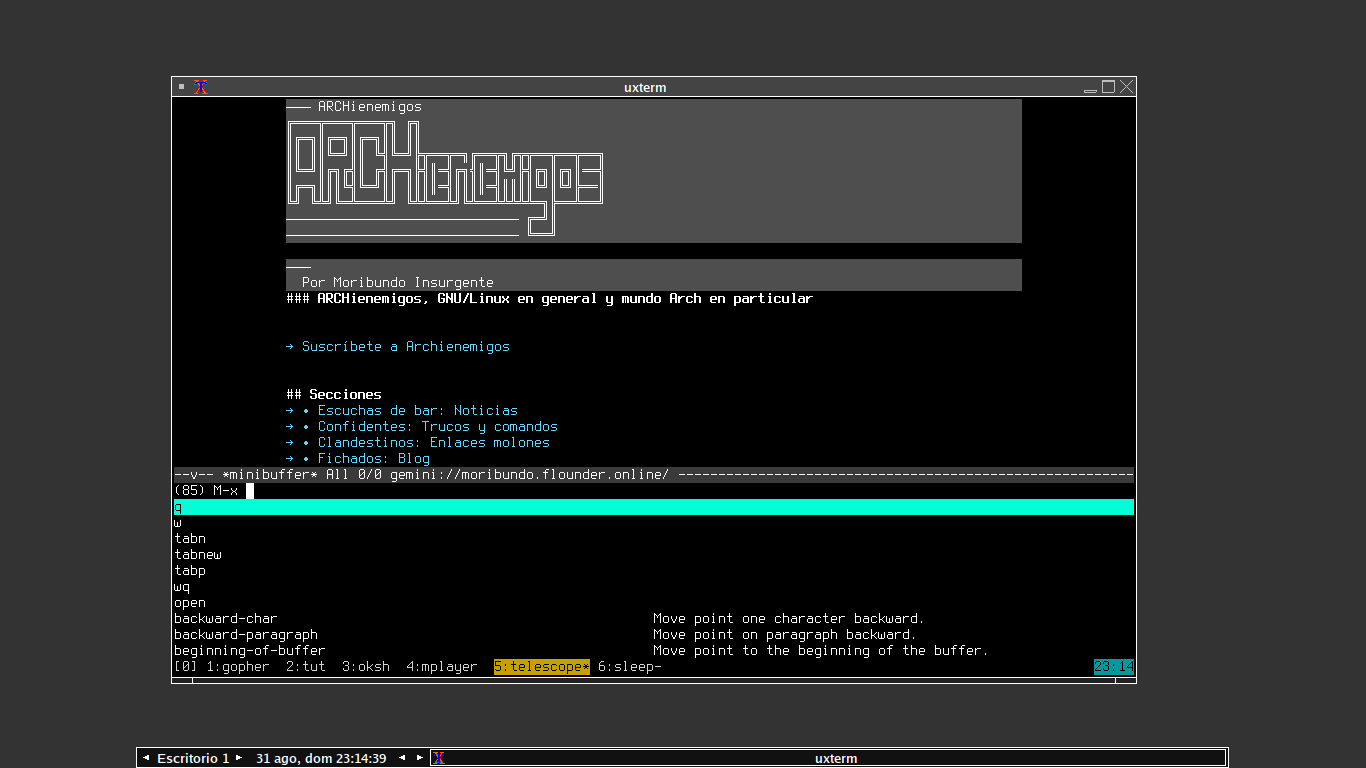The height and width of the screenshot is (768, 1366).
Task: Select the tabp command completion
Action: click(x=190, y=571)
